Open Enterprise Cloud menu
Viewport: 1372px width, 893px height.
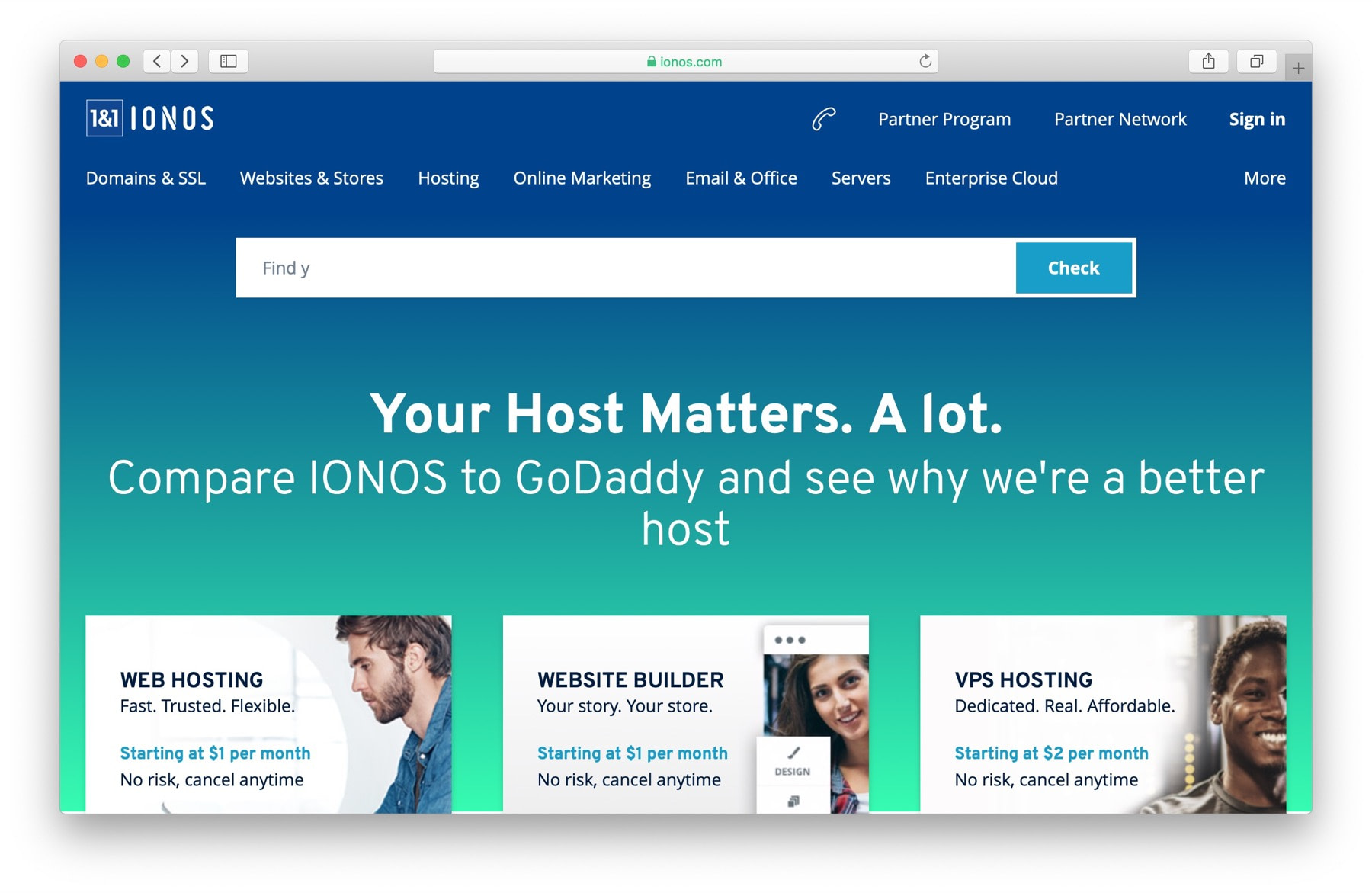[991, 178]
